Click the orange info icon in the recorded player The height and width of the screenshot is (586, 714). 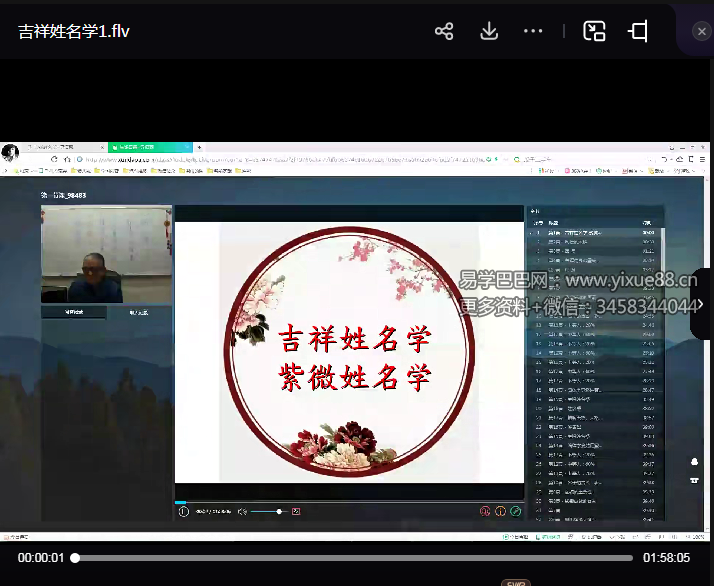point(500,511)
